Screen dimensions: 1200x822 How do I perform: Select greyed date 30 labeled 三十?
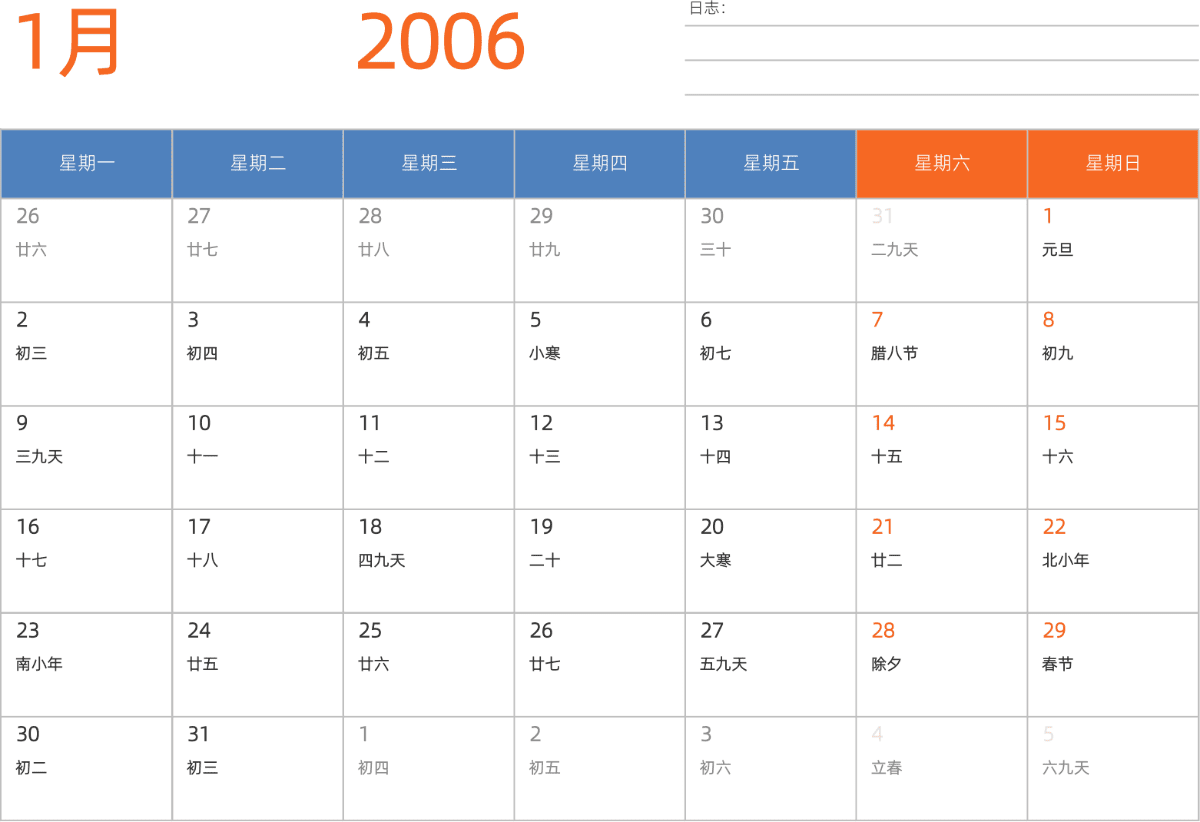pyautogui.click(x=771, y=250)
